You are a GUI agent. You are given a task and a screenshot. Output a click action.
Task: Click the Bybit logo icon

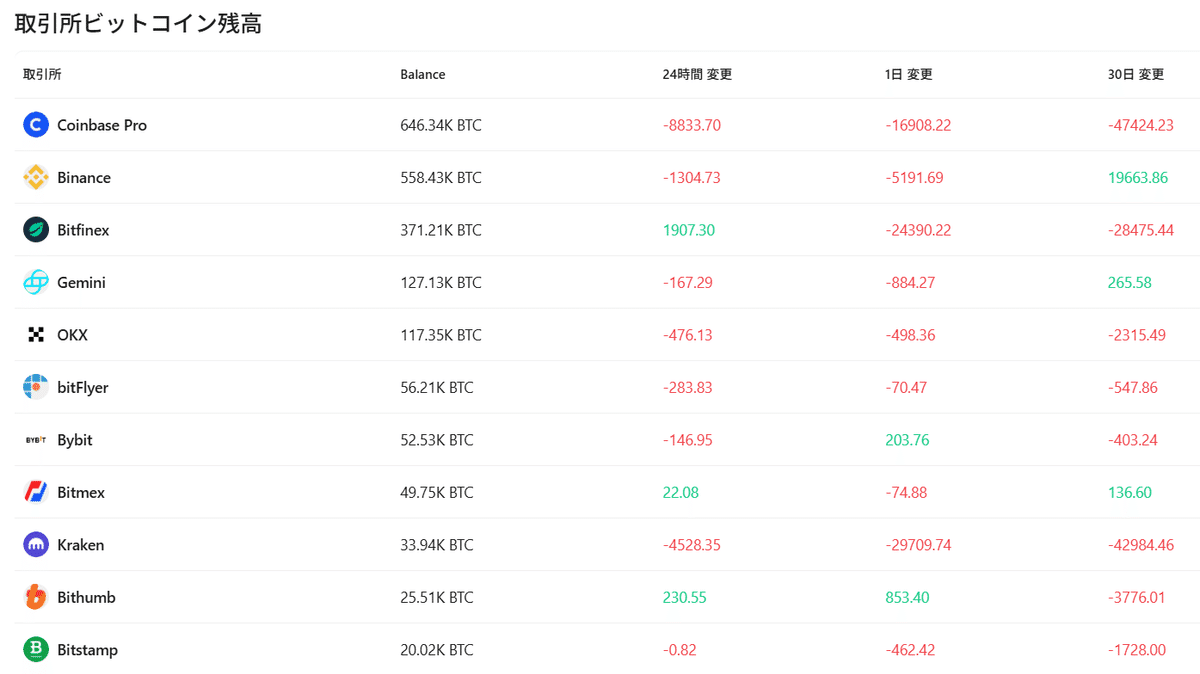point(36,440)
